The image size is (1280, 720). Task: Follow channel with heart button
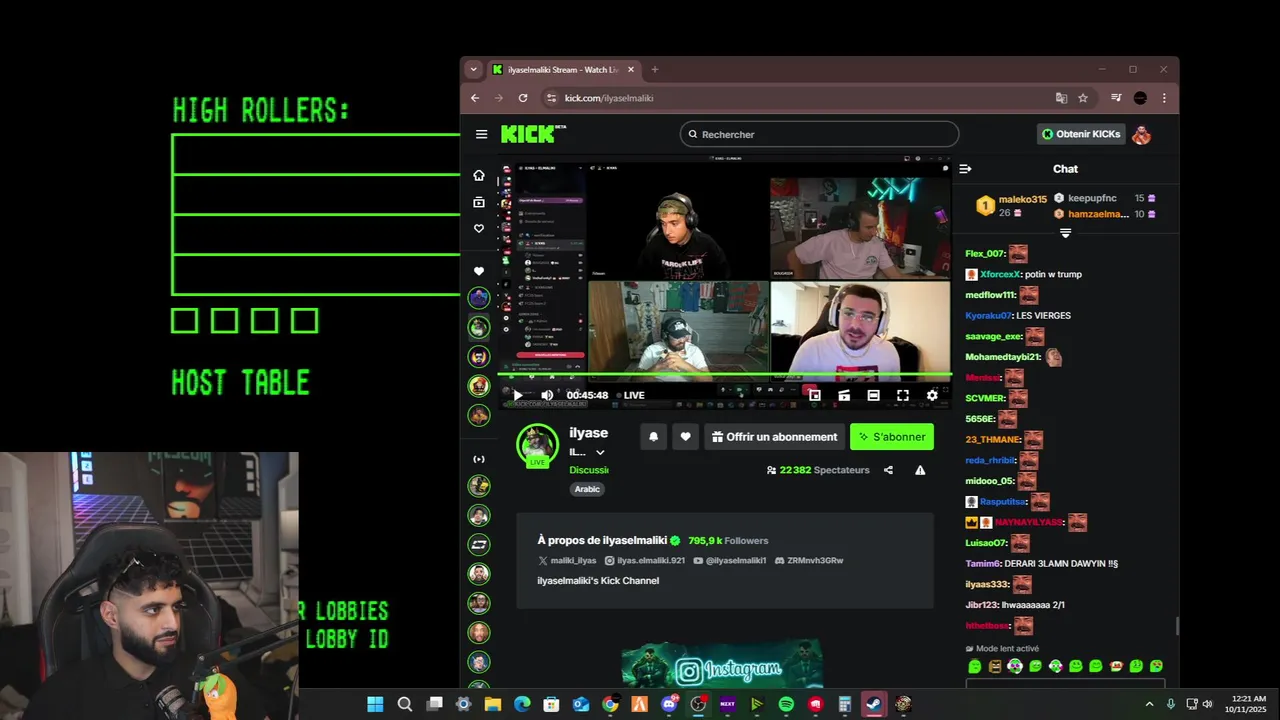coord(685,437)
